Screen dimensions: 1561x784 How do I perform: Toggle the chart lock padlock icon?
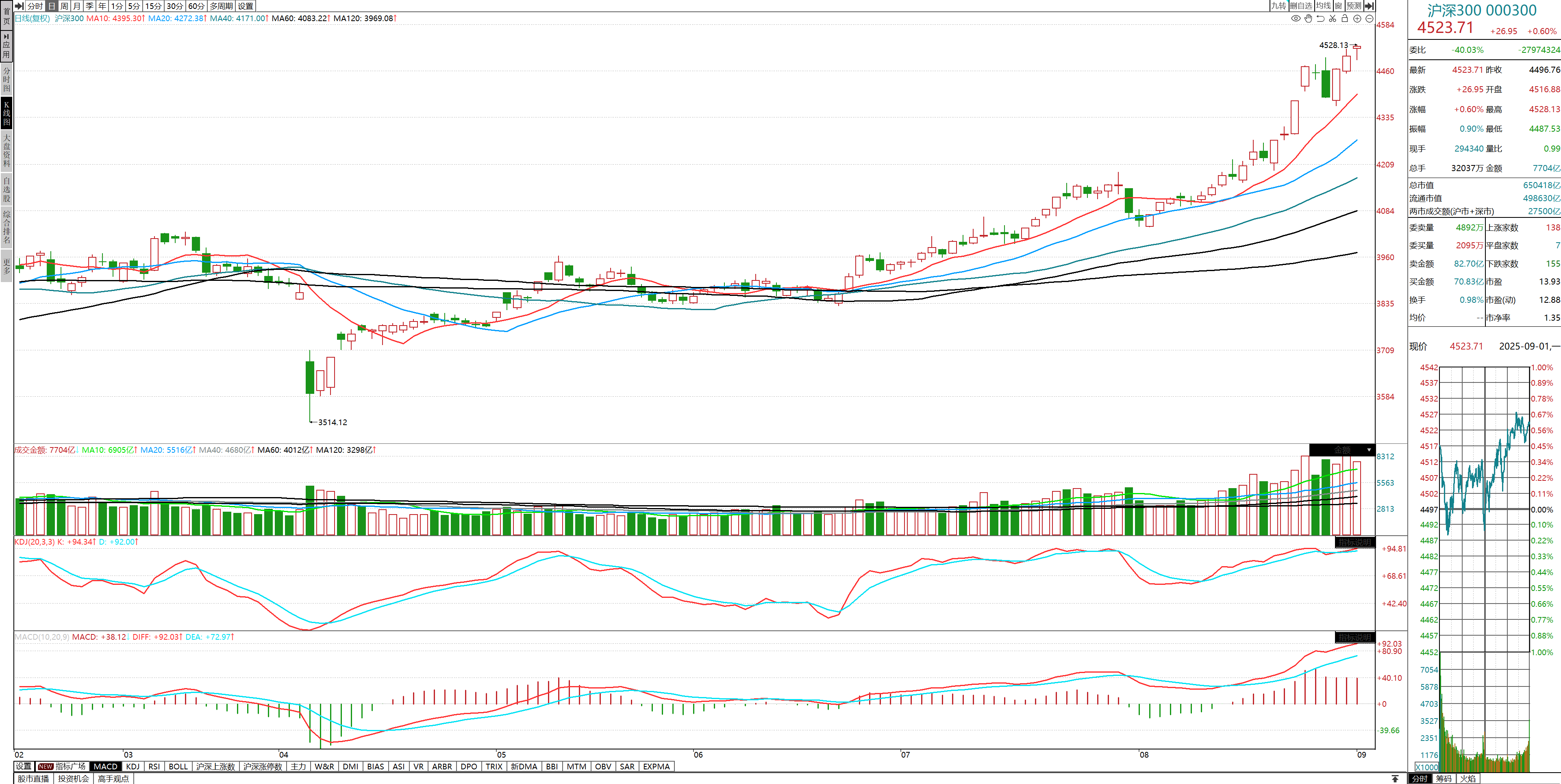point(1345,18)
